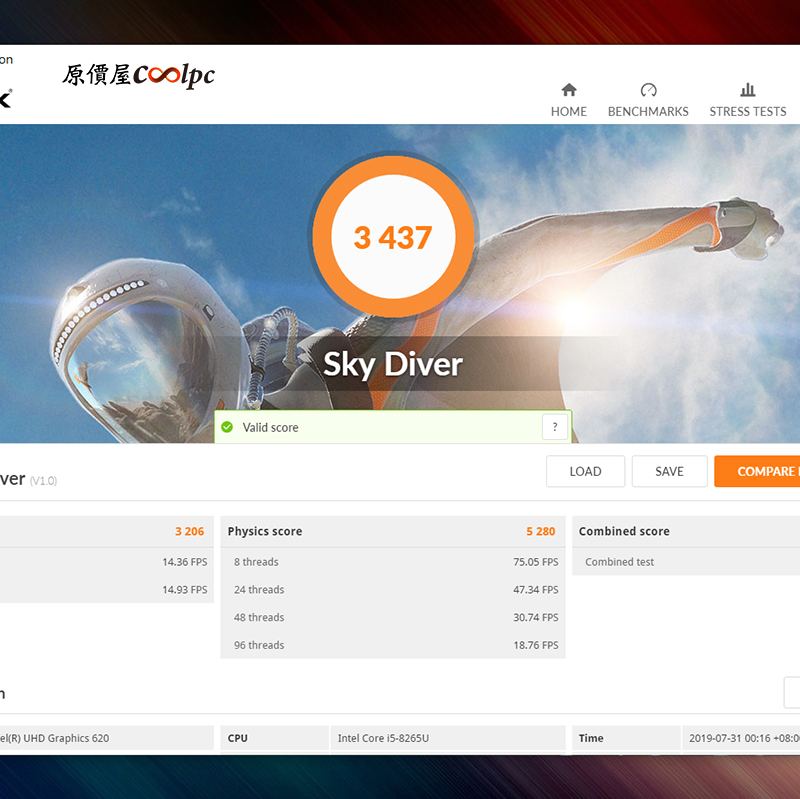Click the Time label cell
The image size is (800, 799).
626,738
